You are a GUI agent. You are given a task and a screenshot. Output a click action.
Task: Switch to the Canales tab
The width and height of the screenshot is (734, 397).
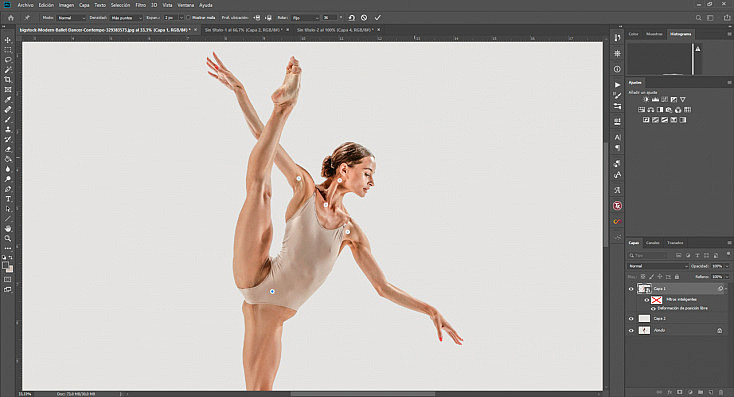pyautogui.click(x=653, y=243)
